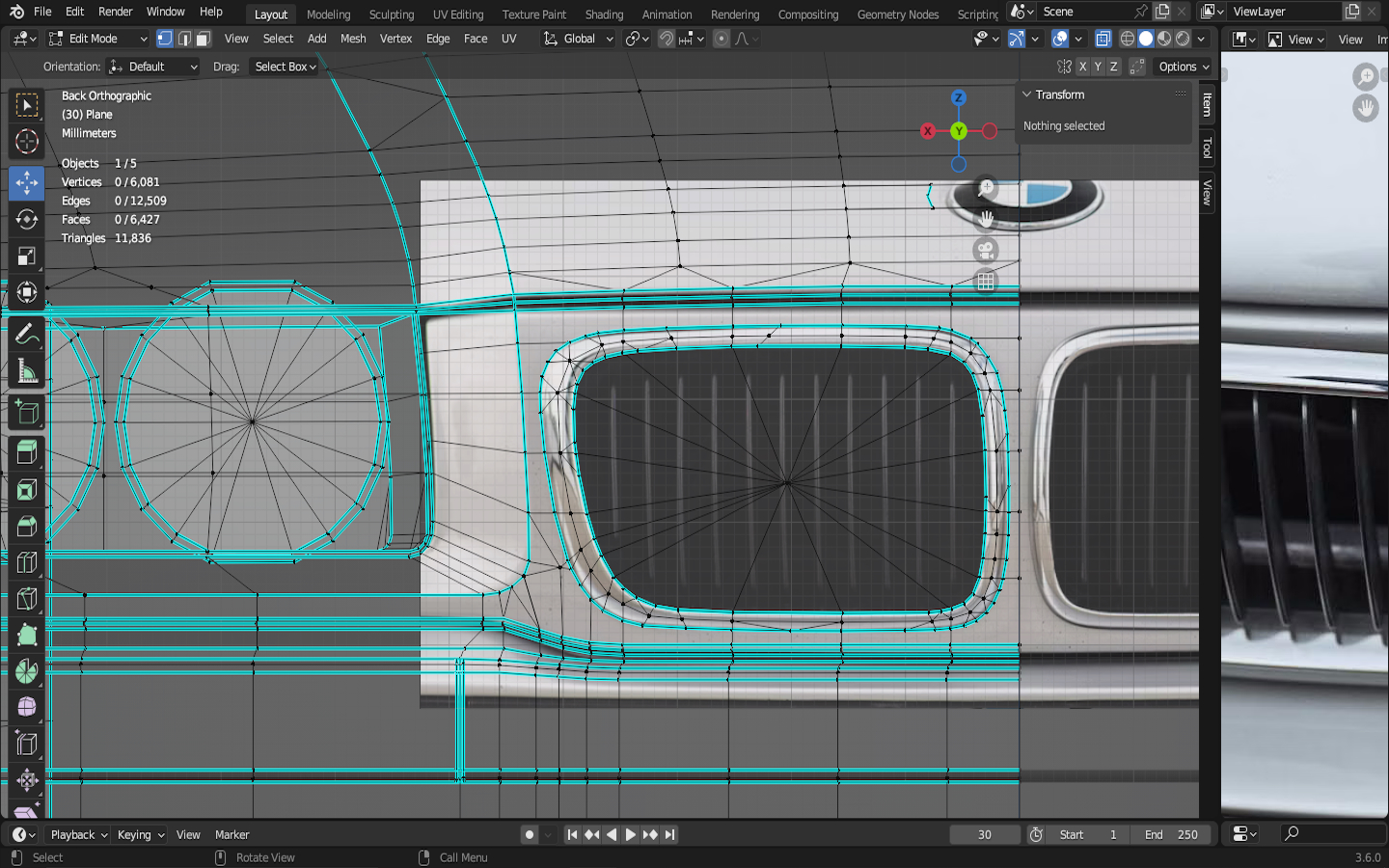Switch to orthographic/perspective grid view icon

pos(985,282)
